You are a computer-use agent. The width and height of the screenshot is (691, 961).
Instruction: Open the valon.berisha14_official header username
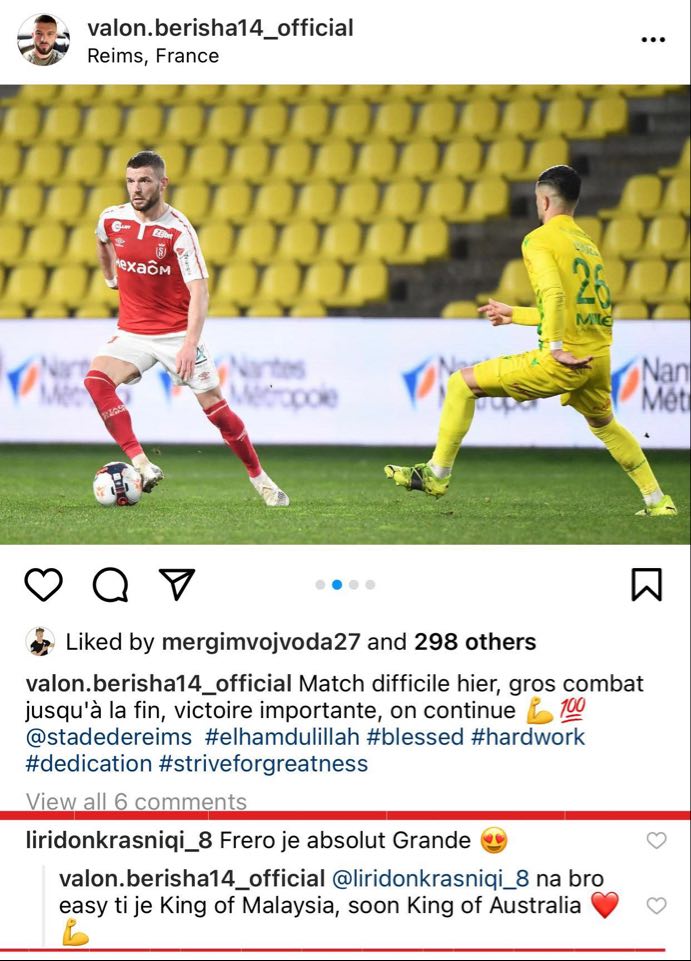(220, 28)
